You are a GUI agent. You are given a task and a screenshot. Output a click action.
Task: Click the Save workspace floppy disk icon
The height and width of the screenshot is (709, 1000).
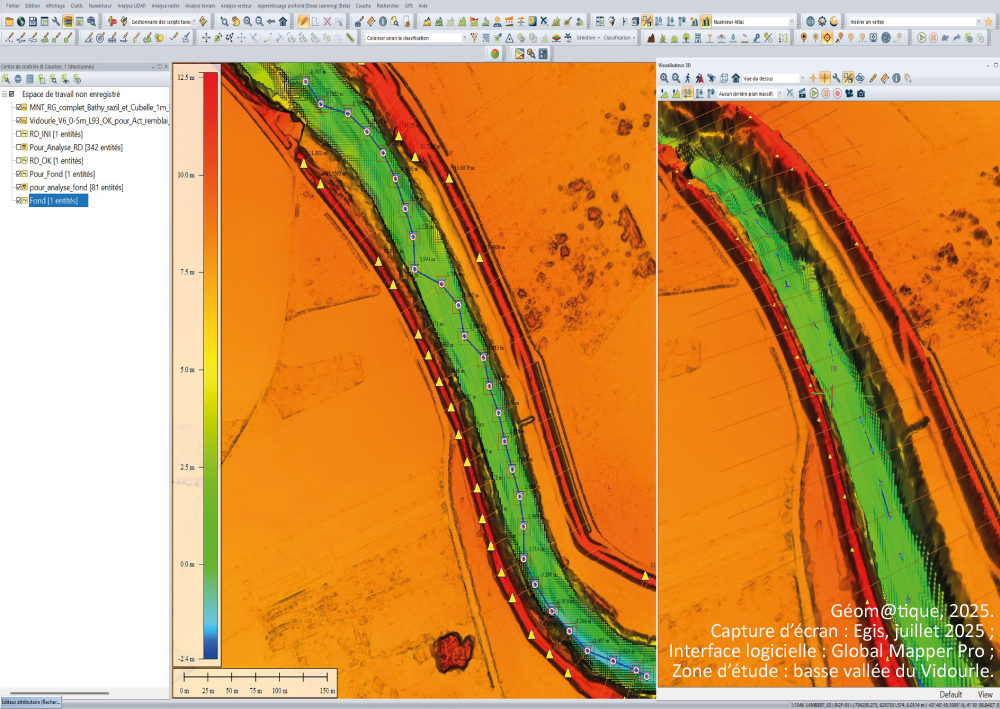click(x=33, y=20)
